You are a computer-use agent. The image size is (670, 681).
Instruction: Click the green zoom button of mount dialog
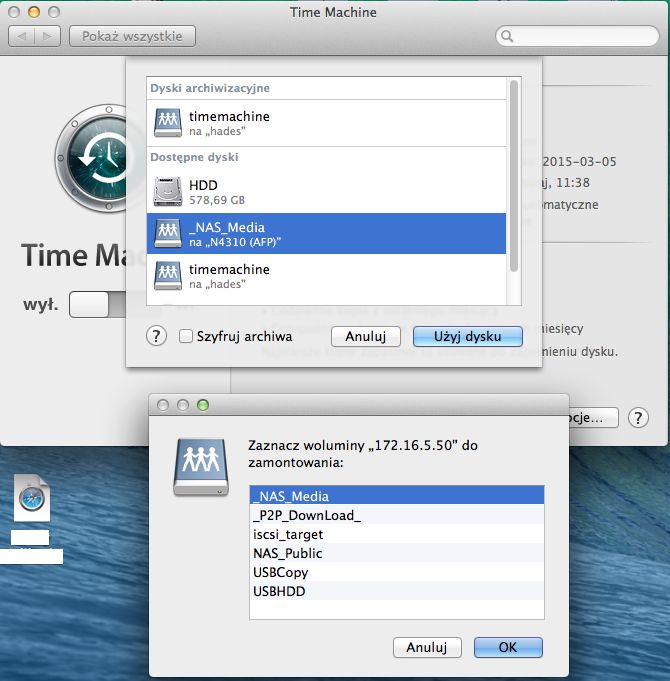click(203, 405)
